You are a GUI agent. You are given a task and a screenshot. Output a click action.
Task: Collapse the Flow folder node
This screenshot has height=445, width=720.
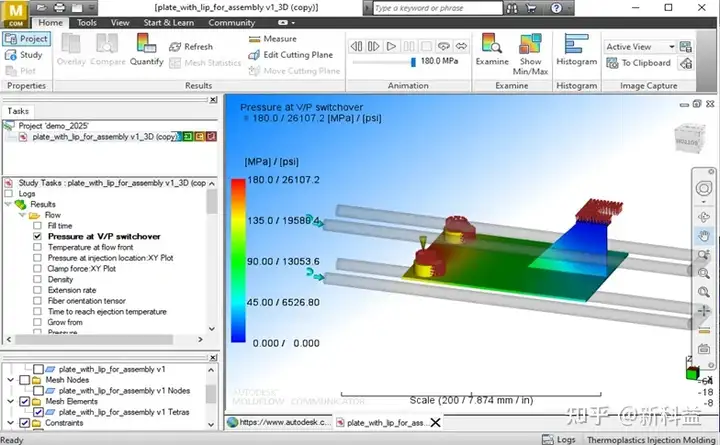coord(22,215)
